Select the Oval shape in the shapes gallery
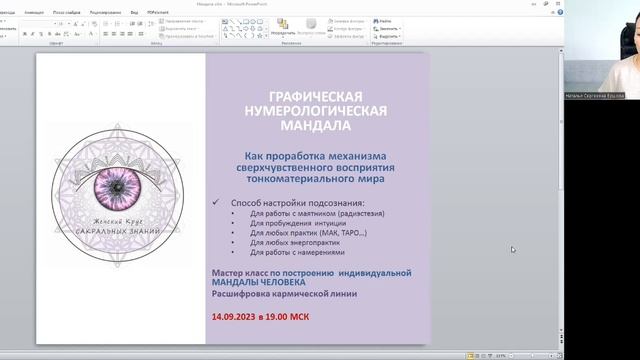This screenshot has height=360, width=640. (x=253, y=22)
